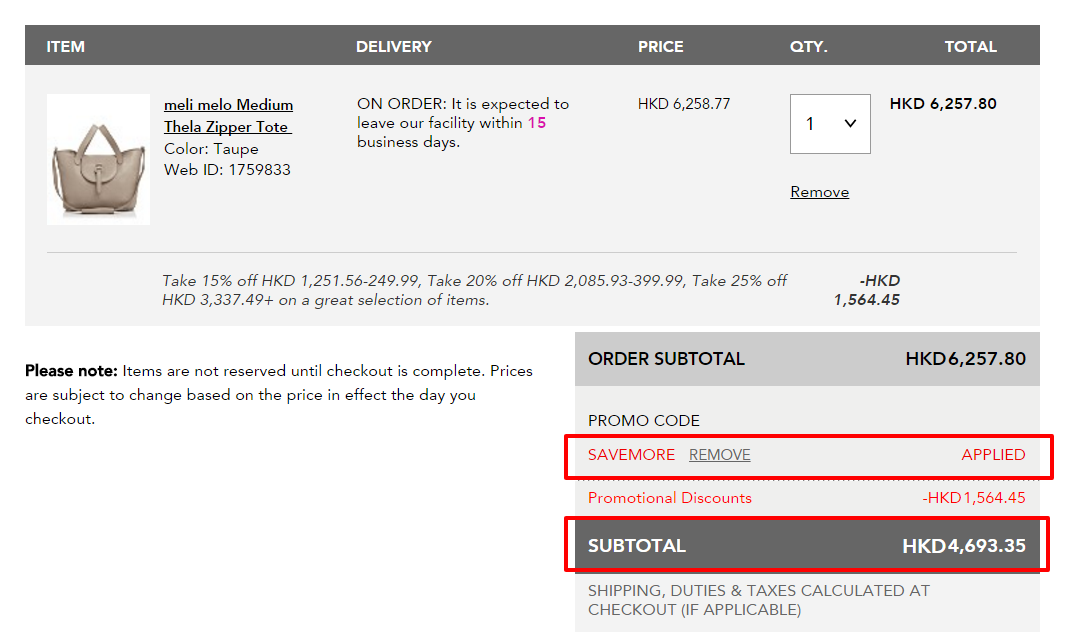Click the taupe tote bag thumbnail

(x=99, y=159)
